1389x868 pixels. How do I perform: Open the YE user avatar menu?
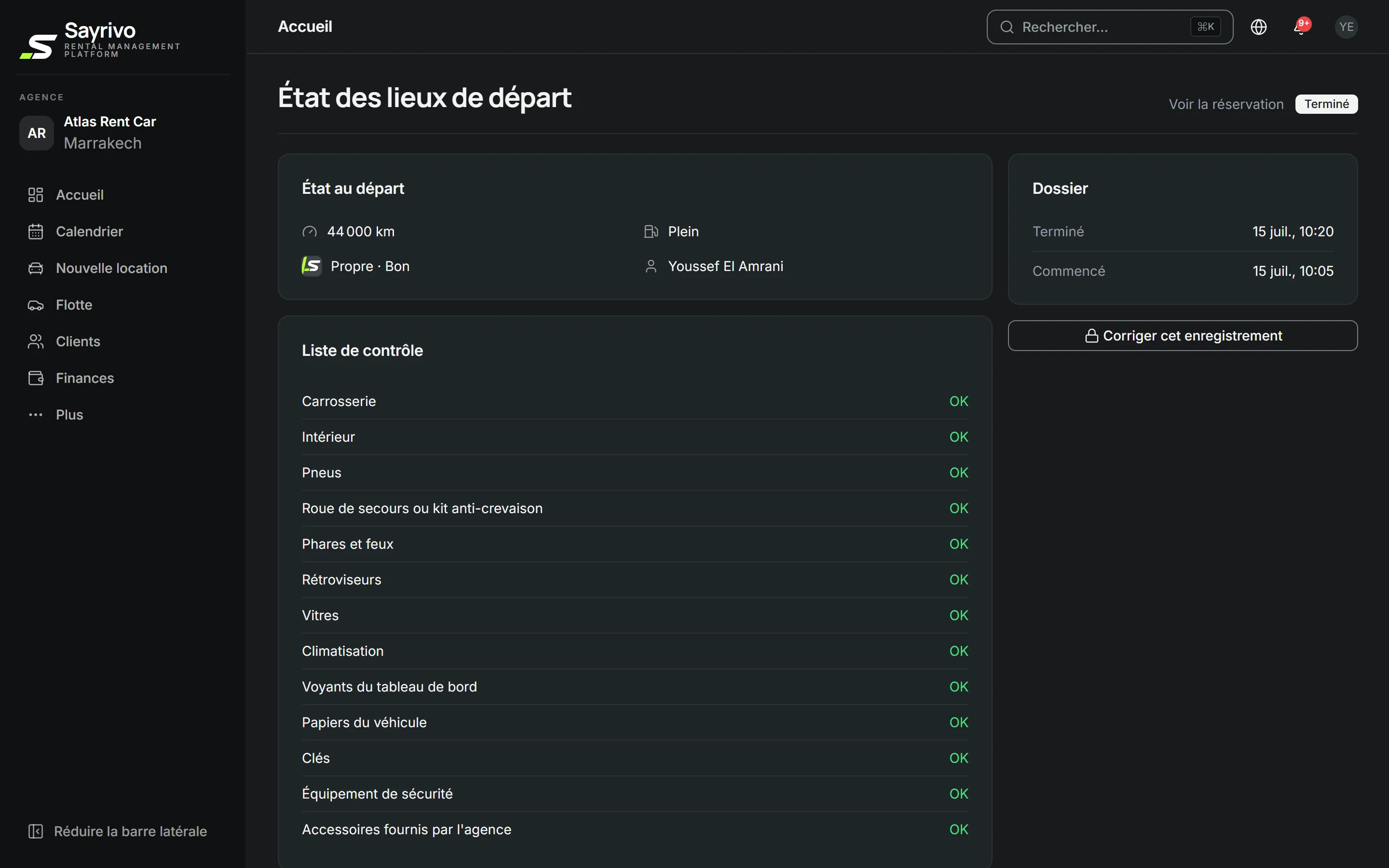pos(1346,27)
